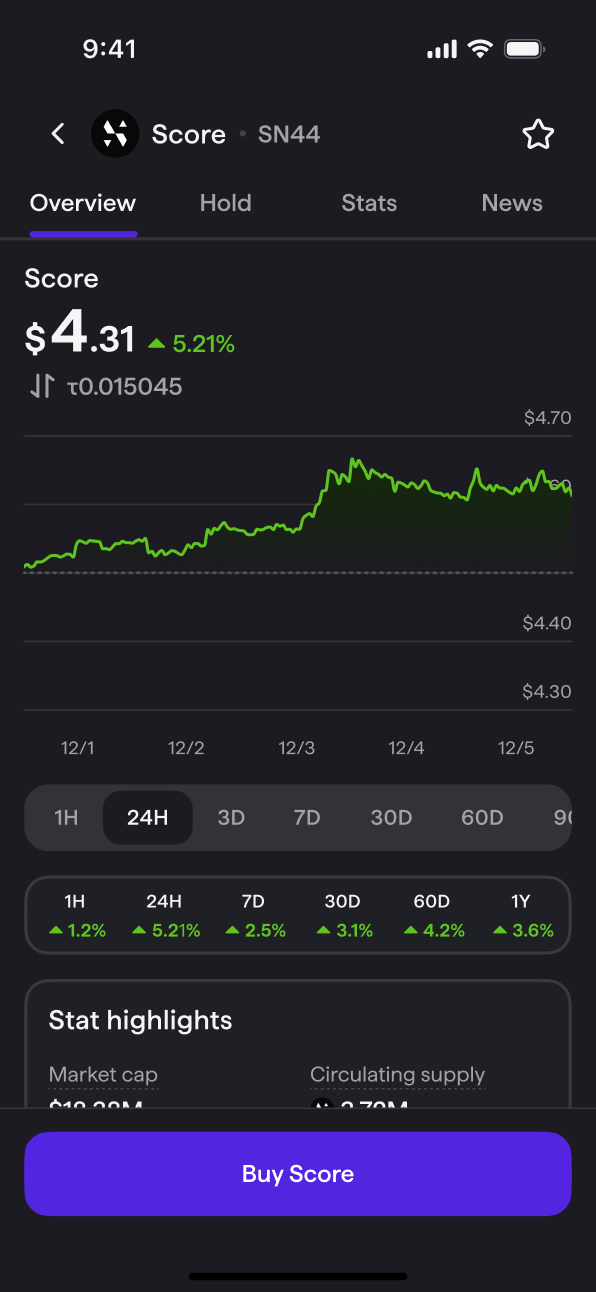Go back with the left chevron
The image size is (596, 1292).
tap(58, 134)
